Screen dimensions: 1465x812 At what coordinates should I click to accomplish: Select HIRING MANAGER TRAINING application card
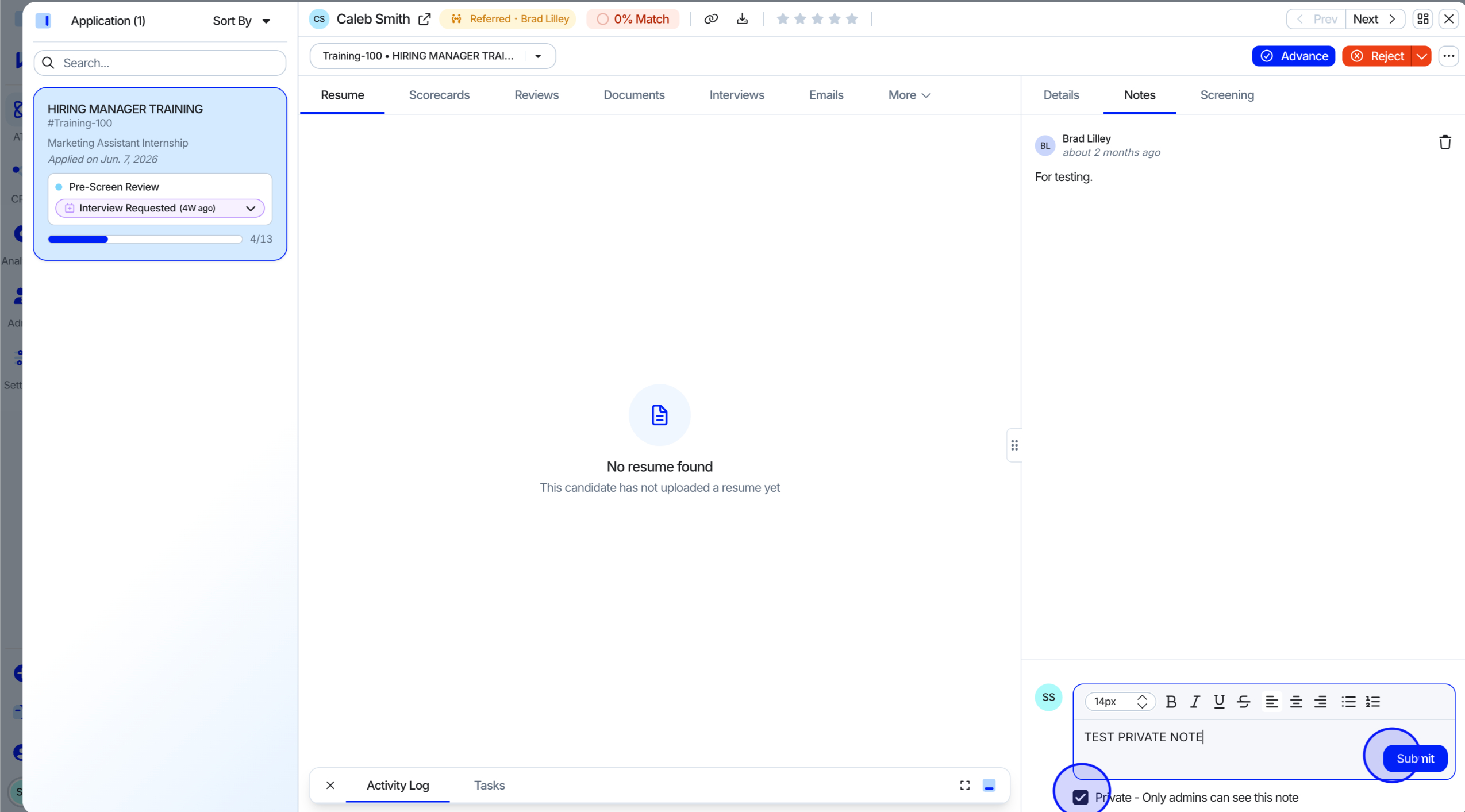[160, 174]
